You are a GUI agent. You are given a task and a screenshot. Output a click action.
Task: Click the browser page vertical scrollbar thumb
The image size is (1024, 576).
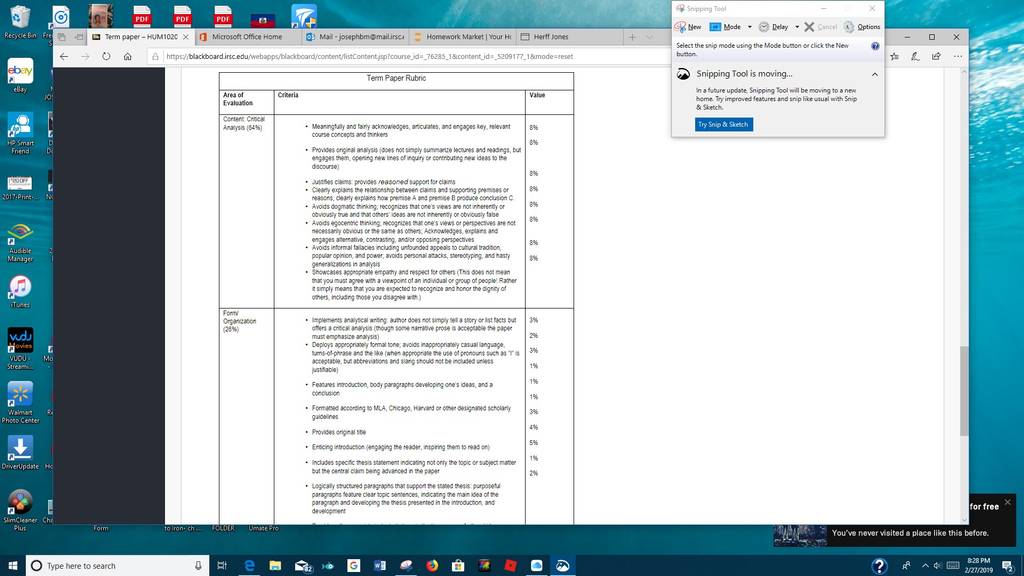tap(964, 391)
